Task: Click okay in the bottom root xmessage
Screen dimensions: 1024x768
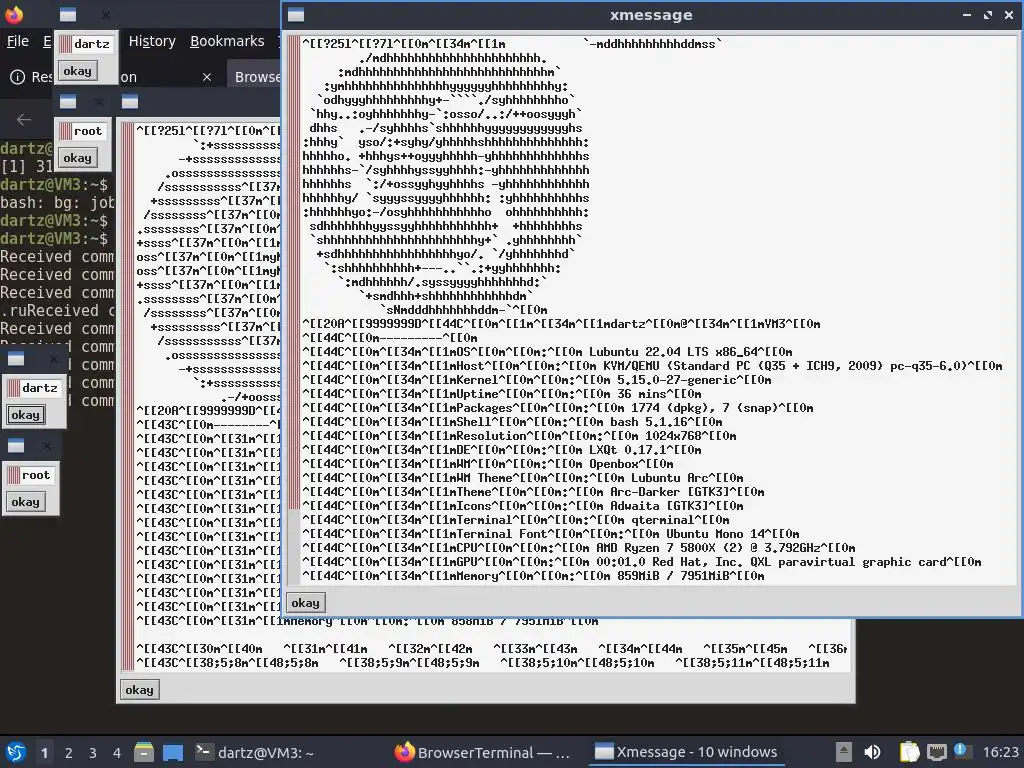Action: (25, 502)
